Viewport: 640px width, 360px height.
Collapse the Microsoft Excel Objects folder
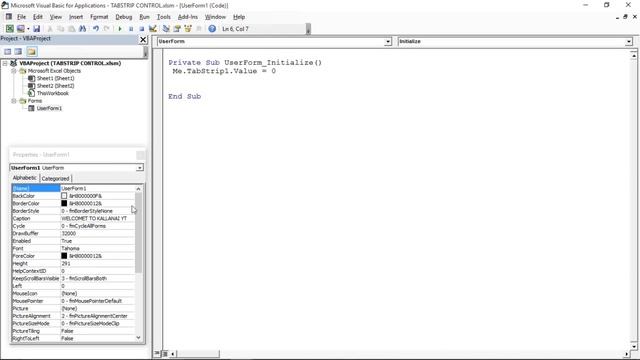pos(13,71)
